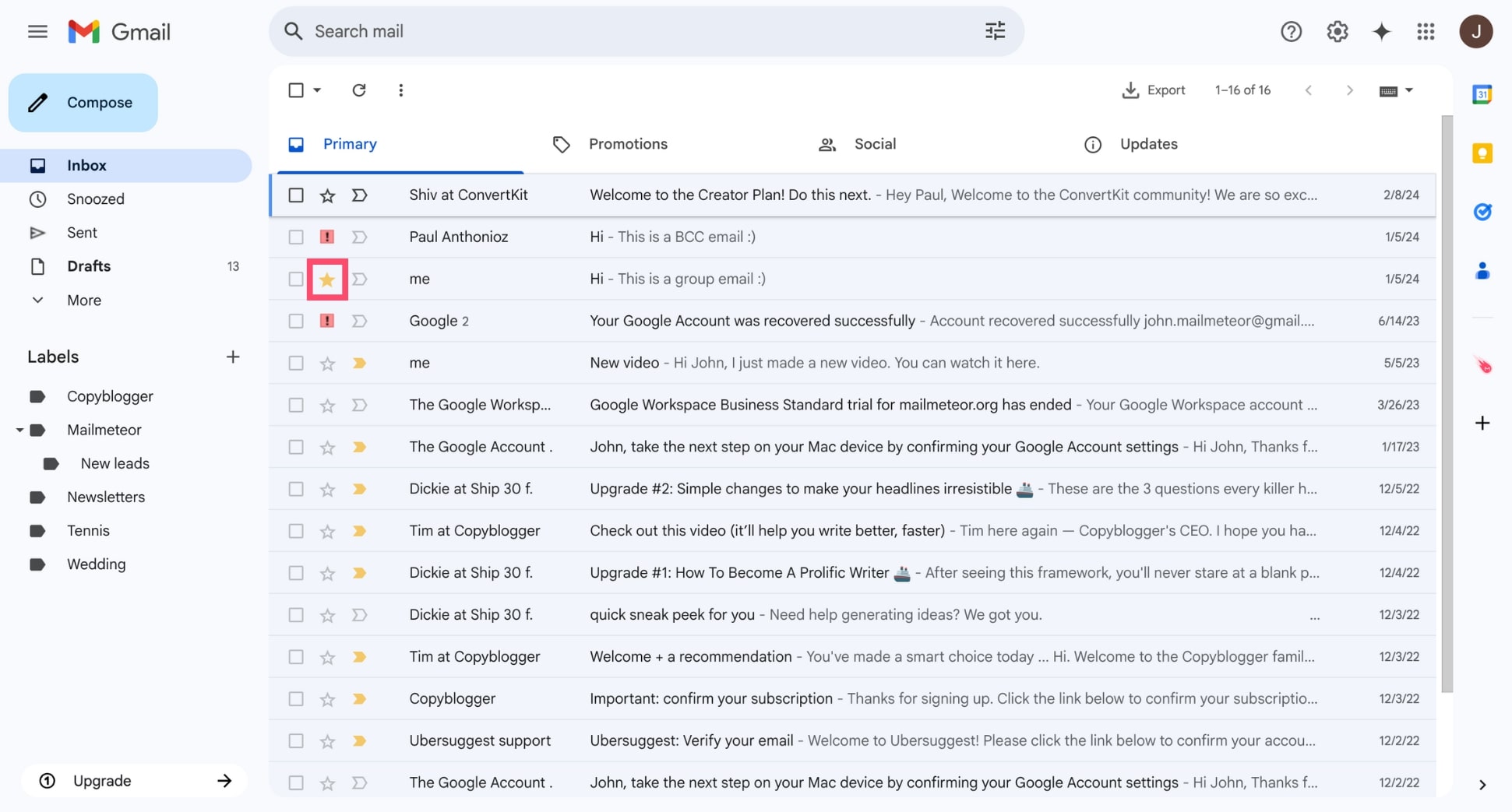Click the search magnifier icon
The height and width of the screenshot is (812, 1512).
(293, 31)
